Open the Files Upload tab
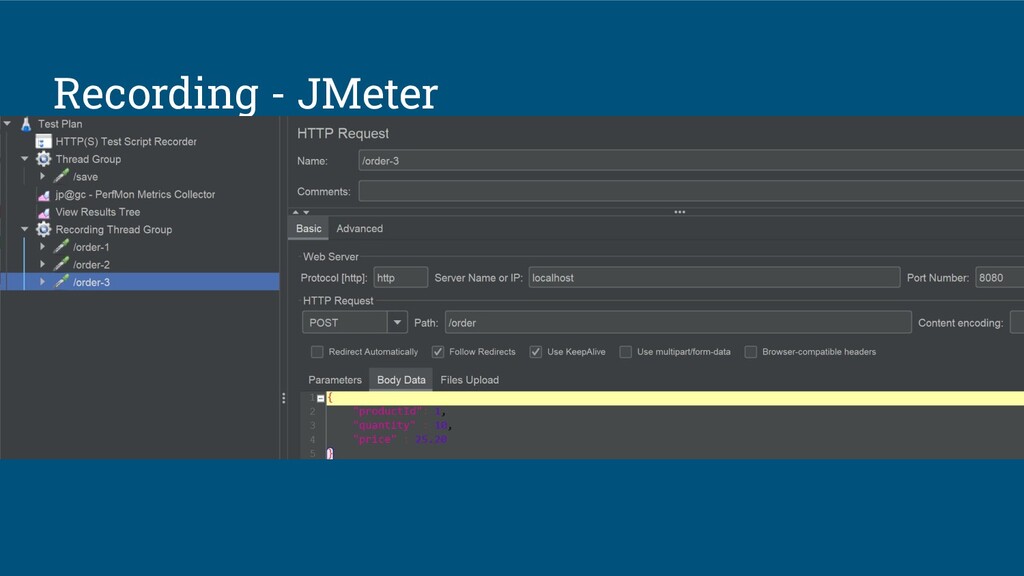 point(470,380)
